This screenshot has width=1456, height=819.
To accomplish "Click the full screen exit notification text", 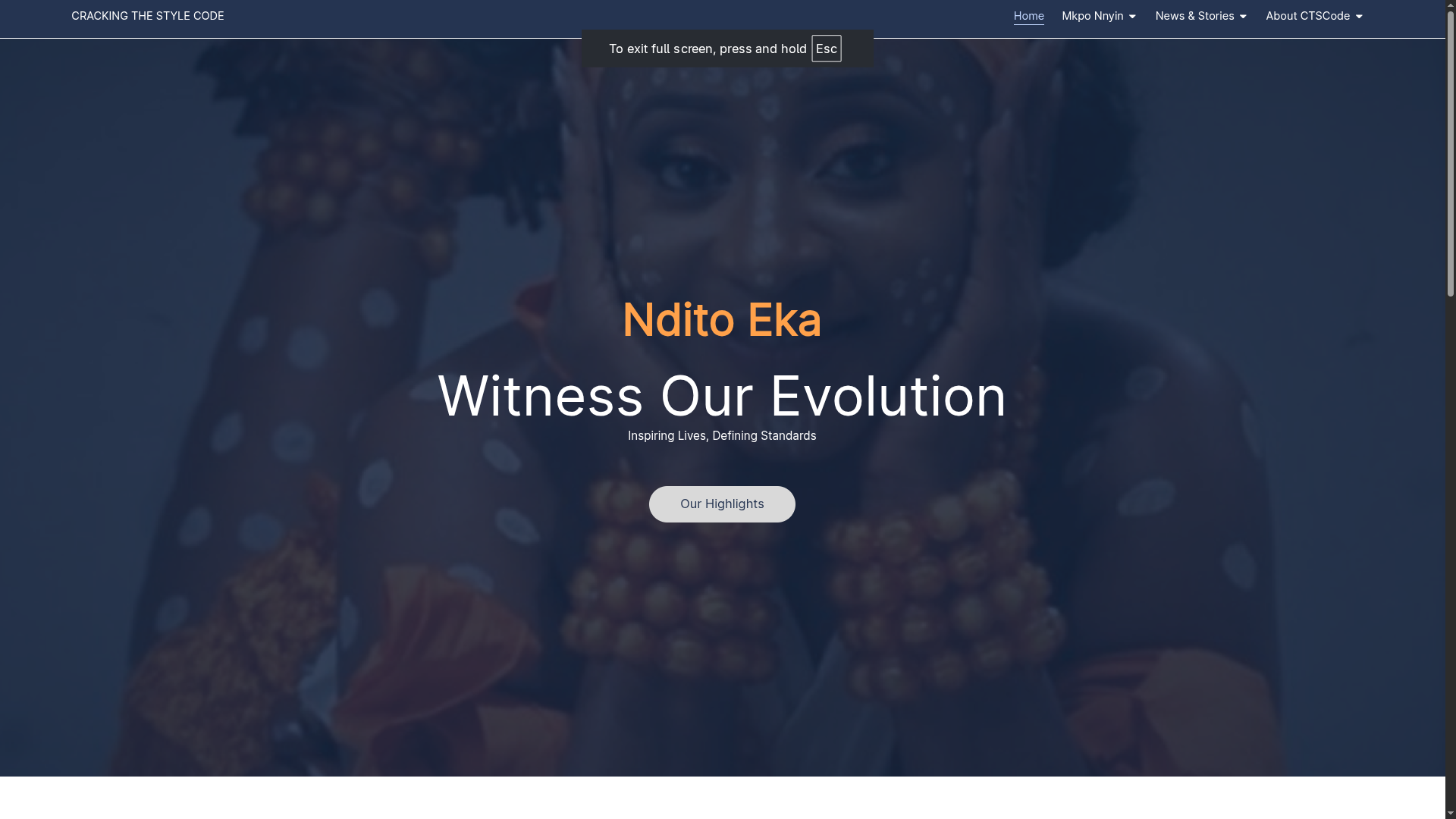I will [x=708, y=49].
